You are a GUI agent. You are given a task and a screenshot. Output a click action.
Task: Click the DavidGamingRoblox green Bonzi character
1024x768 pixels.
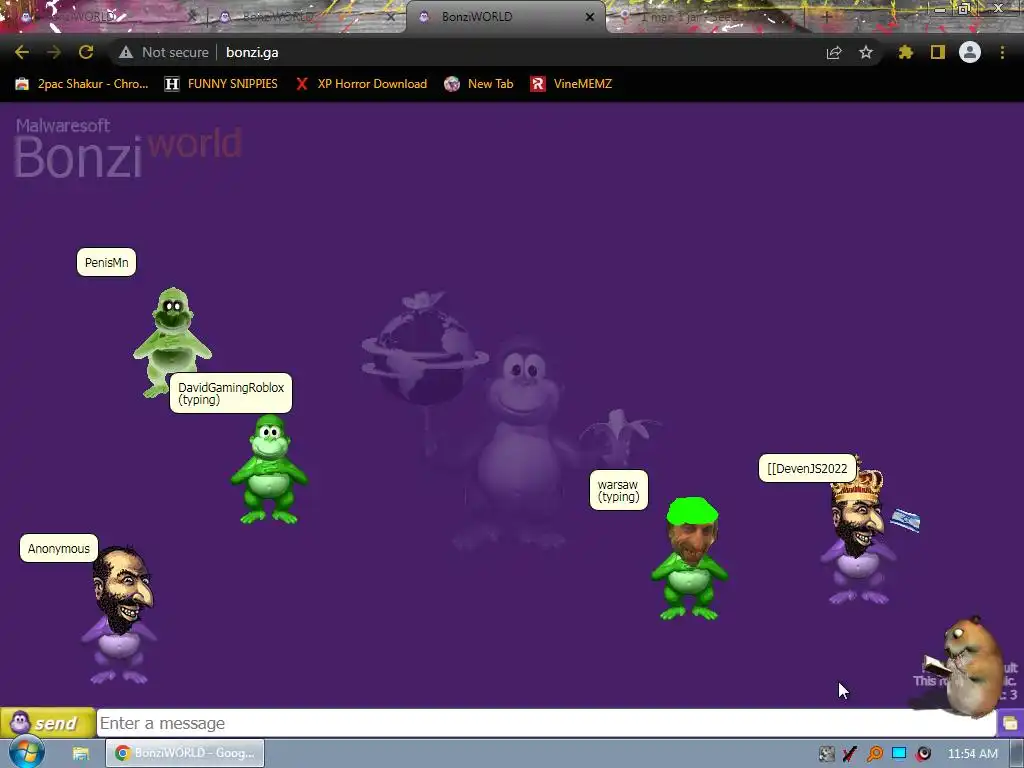click(269, 469)
